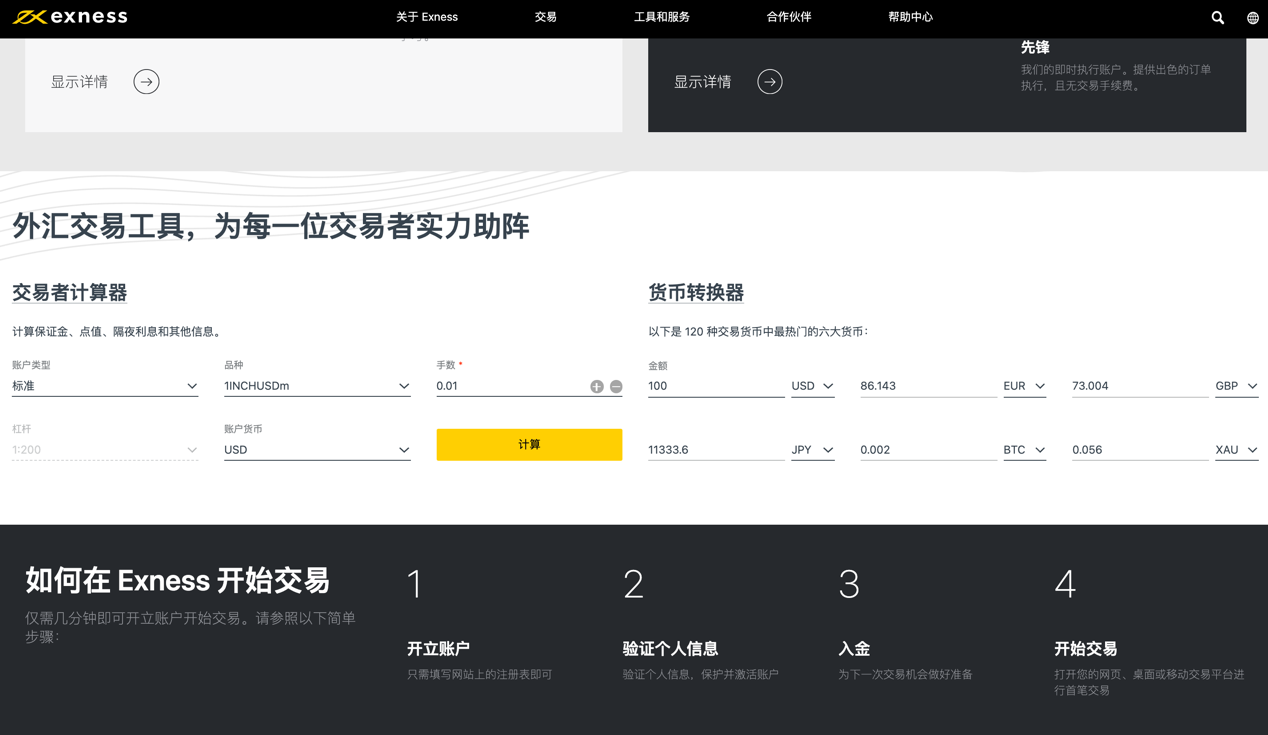This screenshot has height=735, width=1268.
Task: Open the 交易 menu
Action: point(545,17)
